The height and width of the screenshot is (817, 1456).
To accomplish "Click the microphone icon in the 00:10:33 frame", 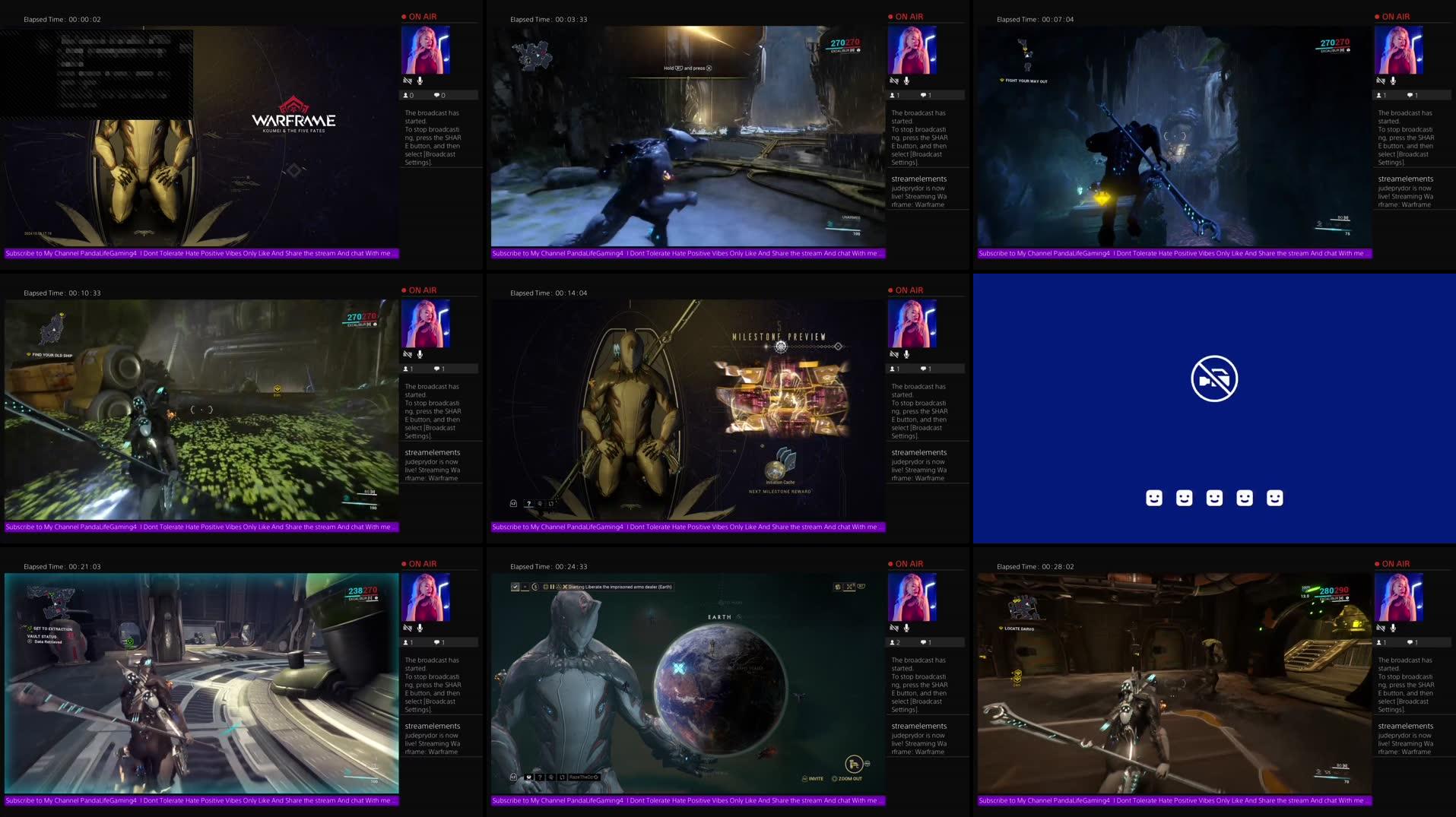I will point(420,354).
